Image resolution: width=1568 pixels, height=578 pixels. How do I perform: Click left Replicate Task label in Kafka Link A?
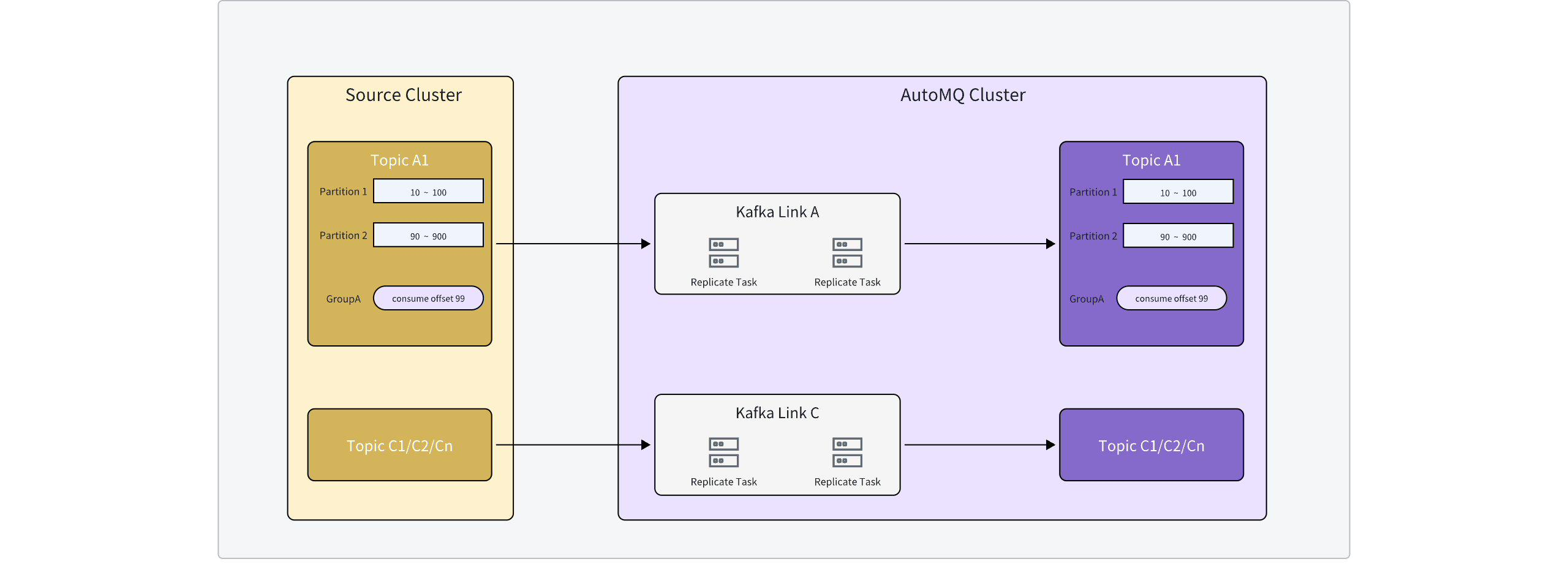point(723,282)
